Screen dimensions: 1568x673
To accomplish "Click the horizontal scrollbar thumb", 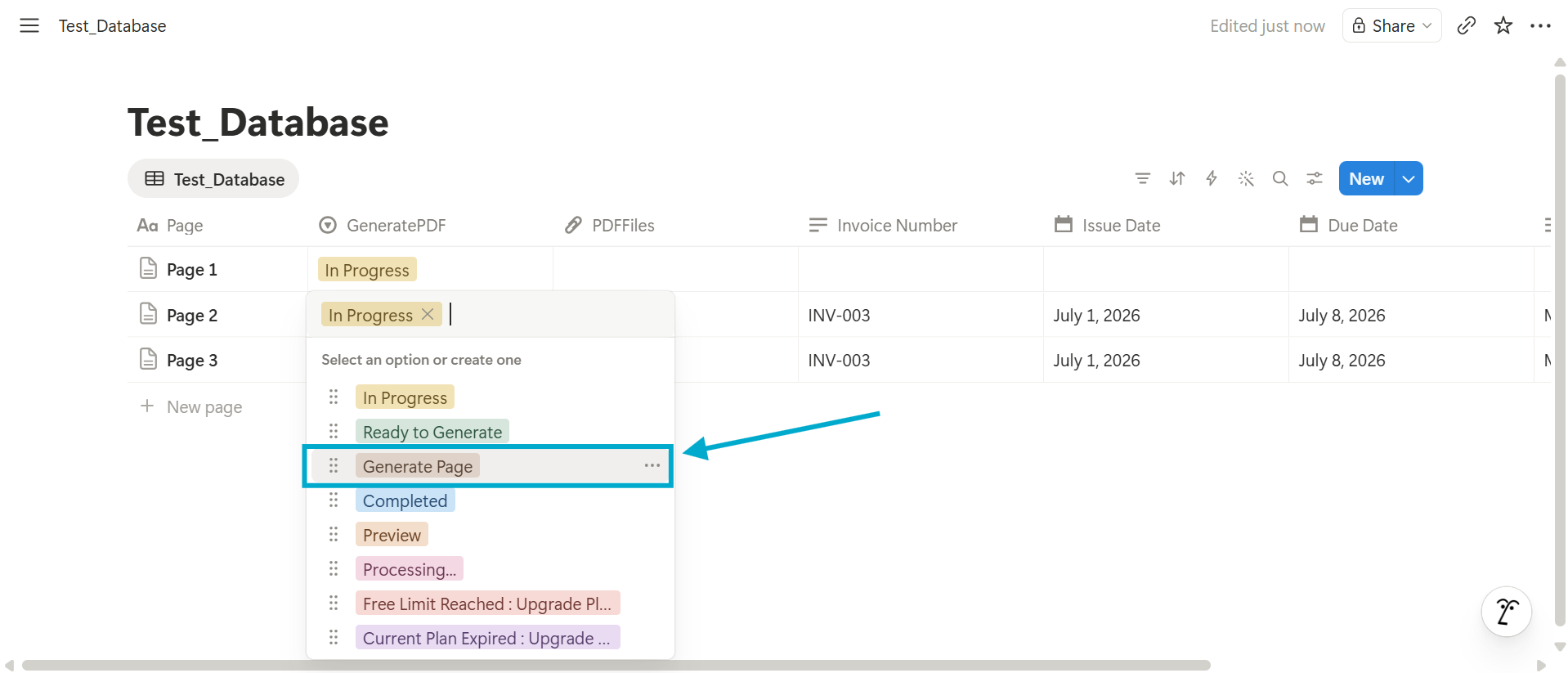I will [x=616, y=665].
